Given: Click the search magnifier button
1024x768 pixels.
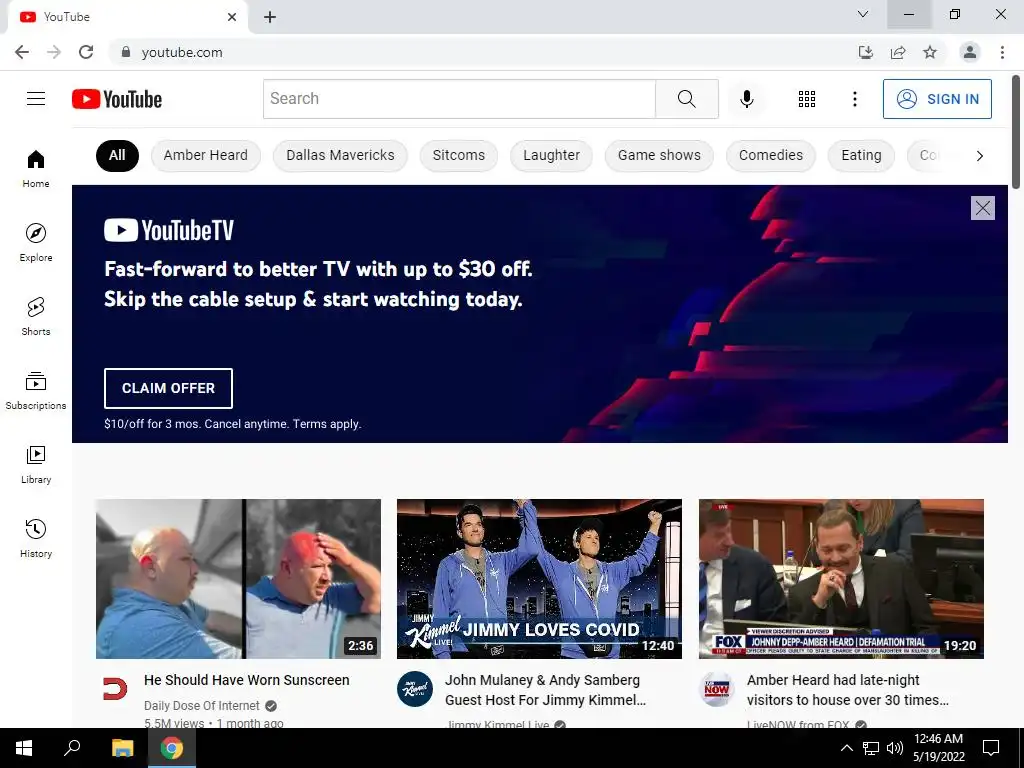Looking at the screenshot, I should tap(686, 99).
